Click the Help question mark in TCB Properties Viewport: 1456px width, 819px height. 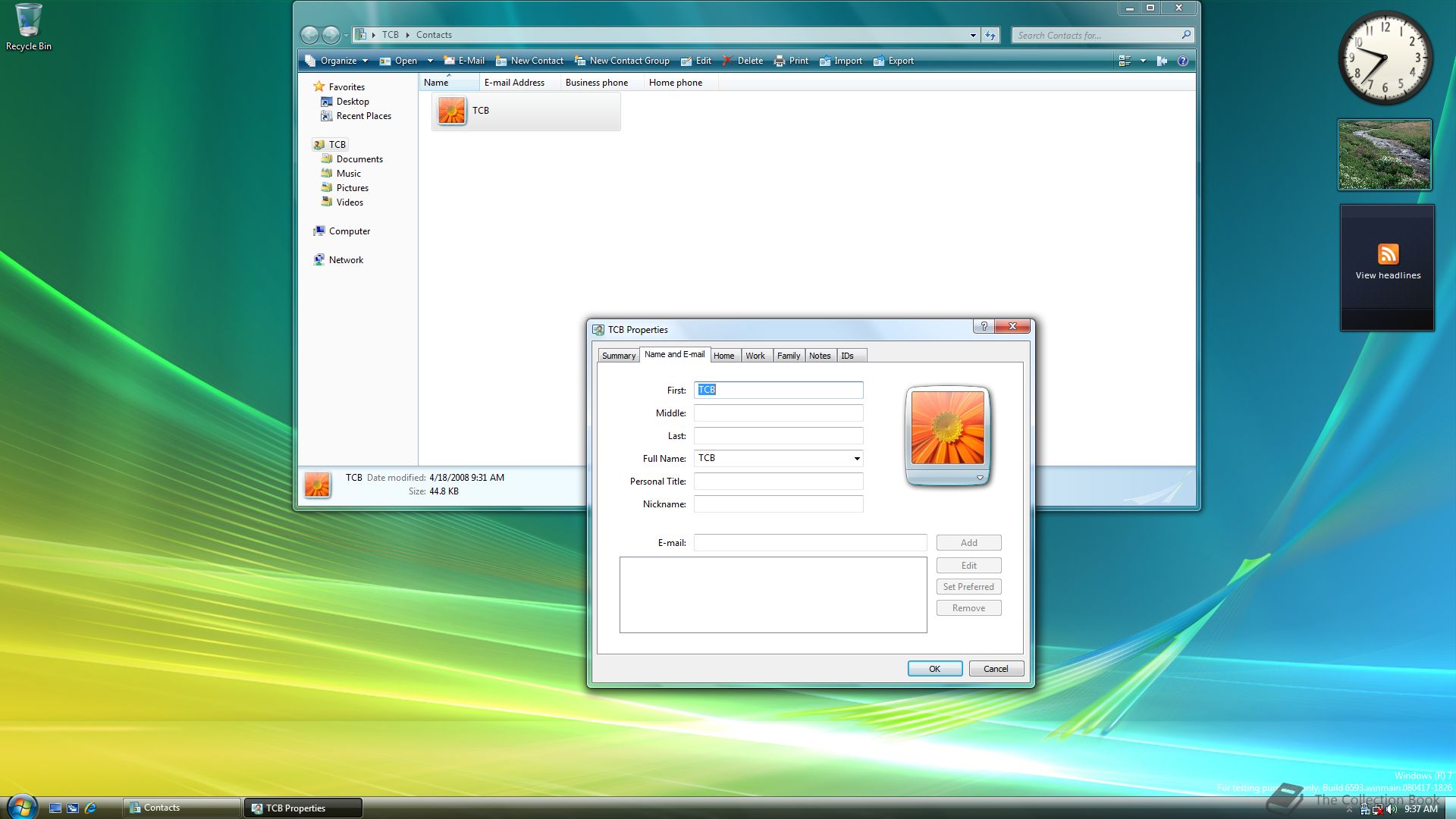tap(984, 326)
